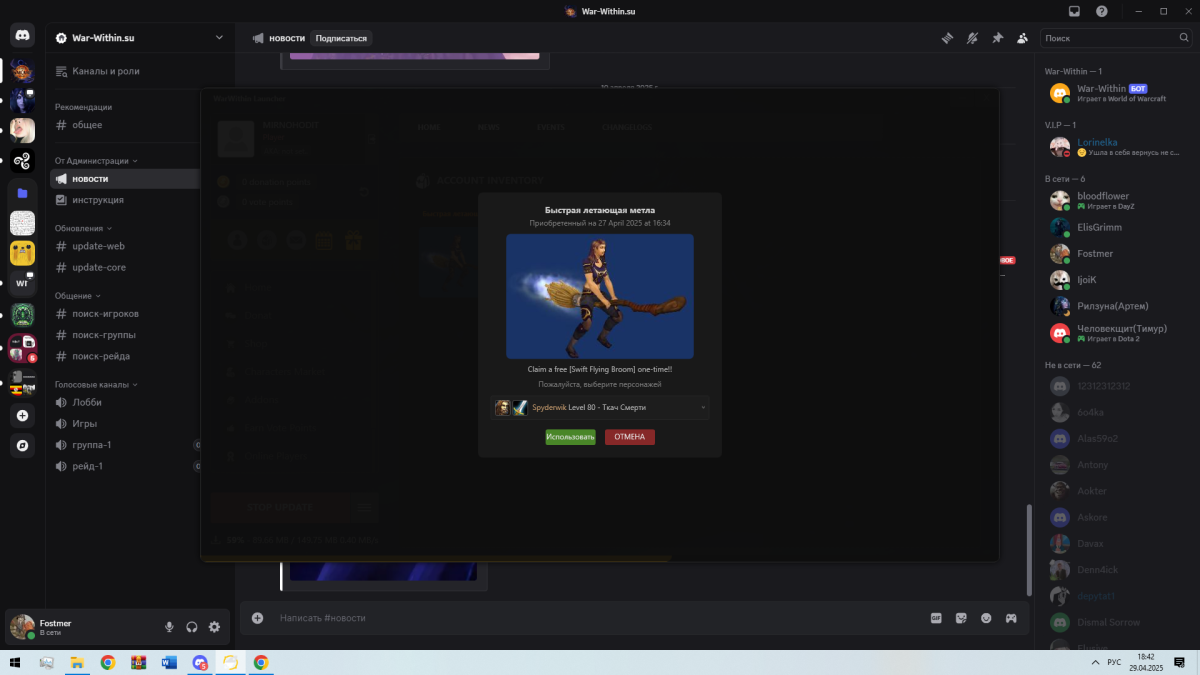This screenshot has width=1200, height=675.
Task: Open GIF picker button
Action: (x=937, y=618)
